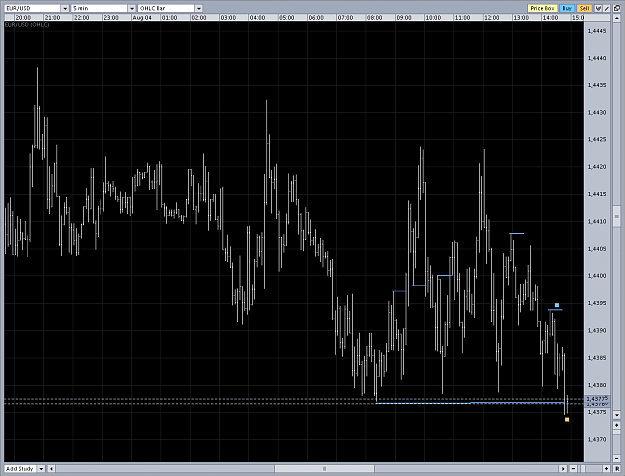Click the EUR/USD (OHLC) chart legend label

click(27, 25)
